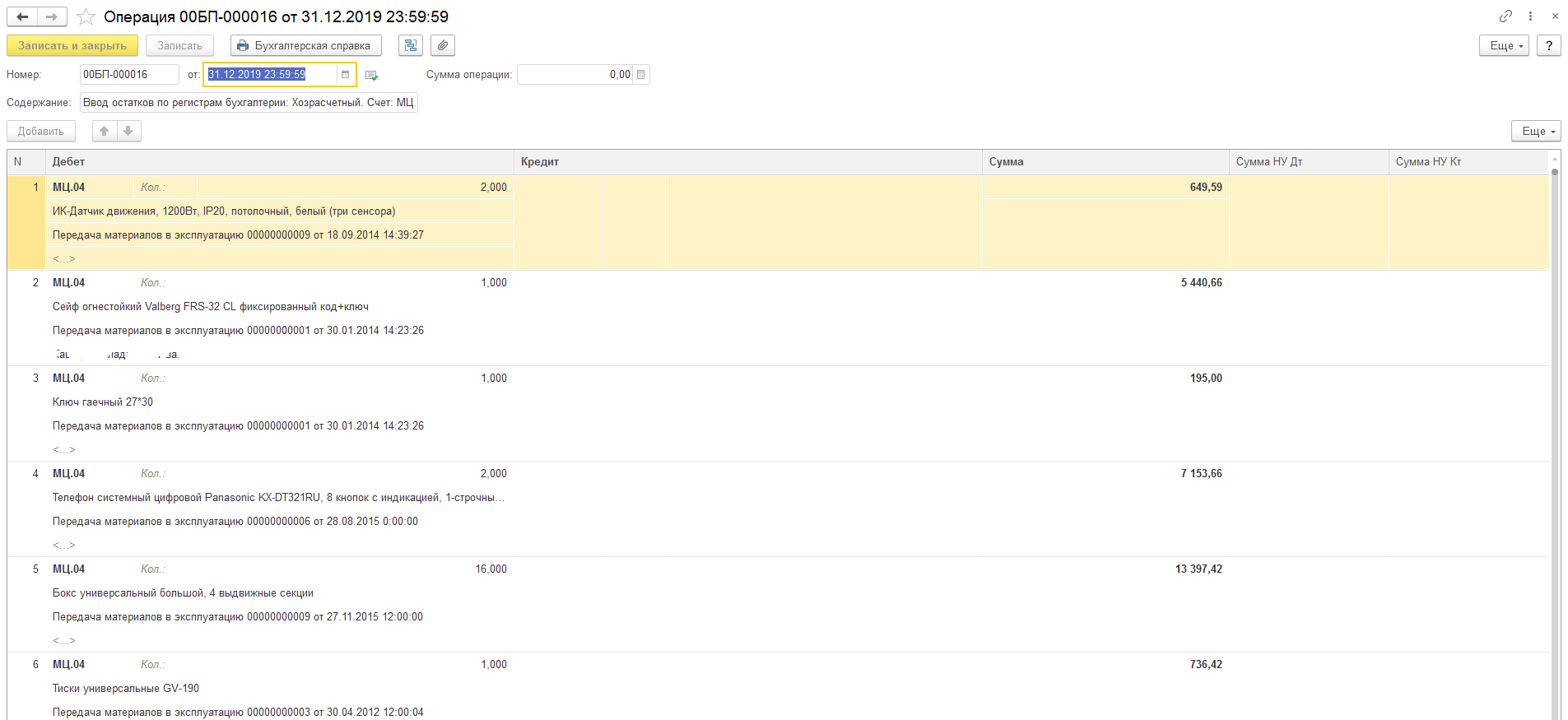Screen dimensions: 1568x720
Task: Select document 0000000003 от 30.04.2012
Action: (280, 713)
